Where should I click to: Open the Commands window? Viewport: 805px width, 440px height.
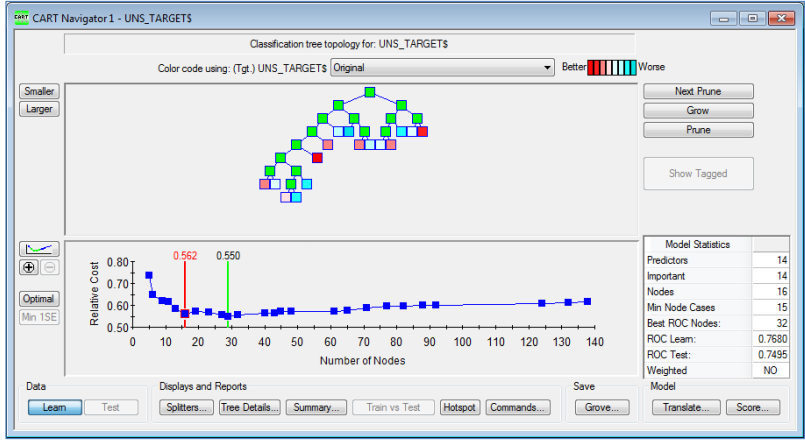pos(518,407)
